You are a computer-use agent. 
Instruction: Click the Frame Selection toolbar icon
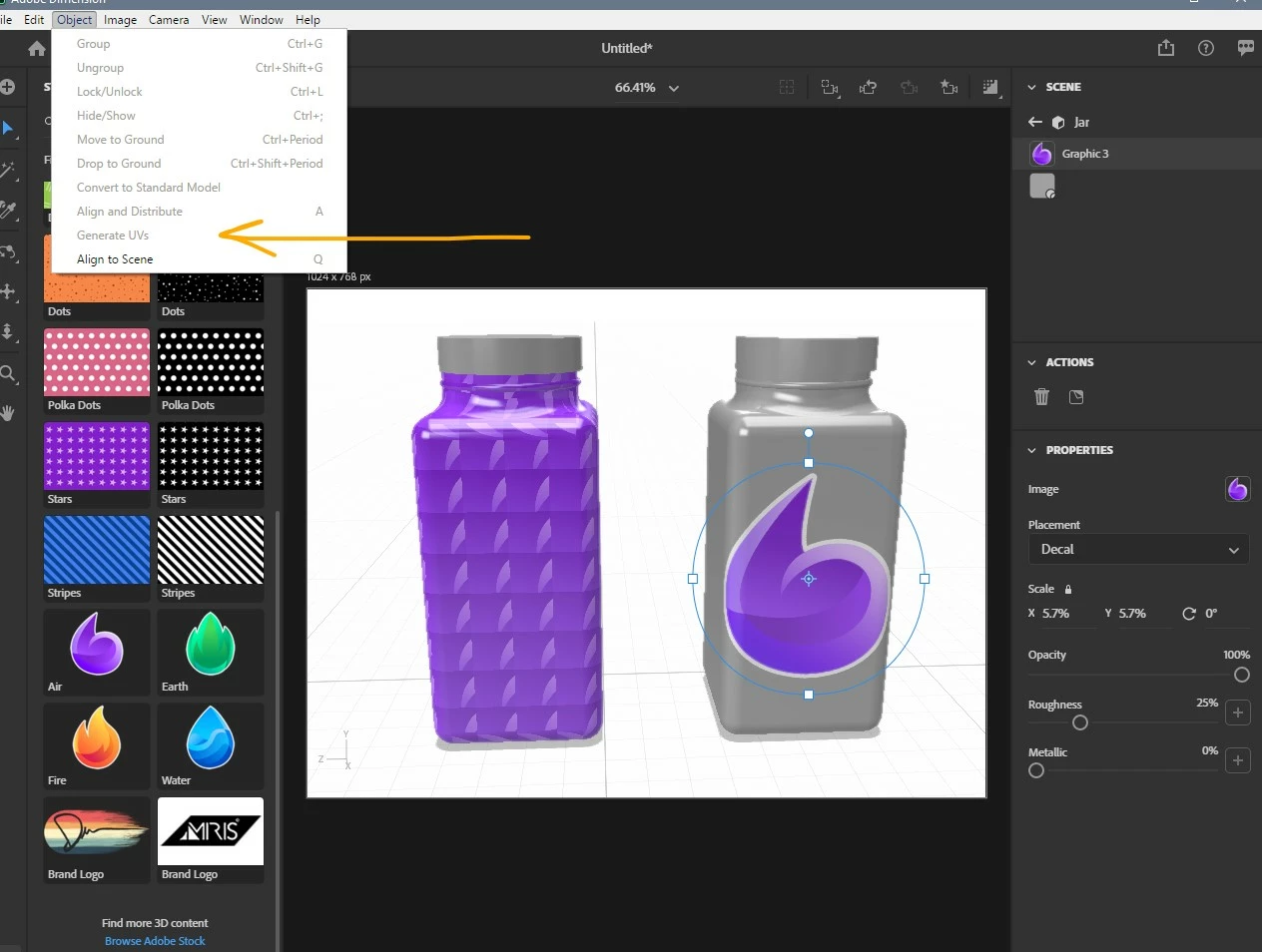tap(787, 88)
